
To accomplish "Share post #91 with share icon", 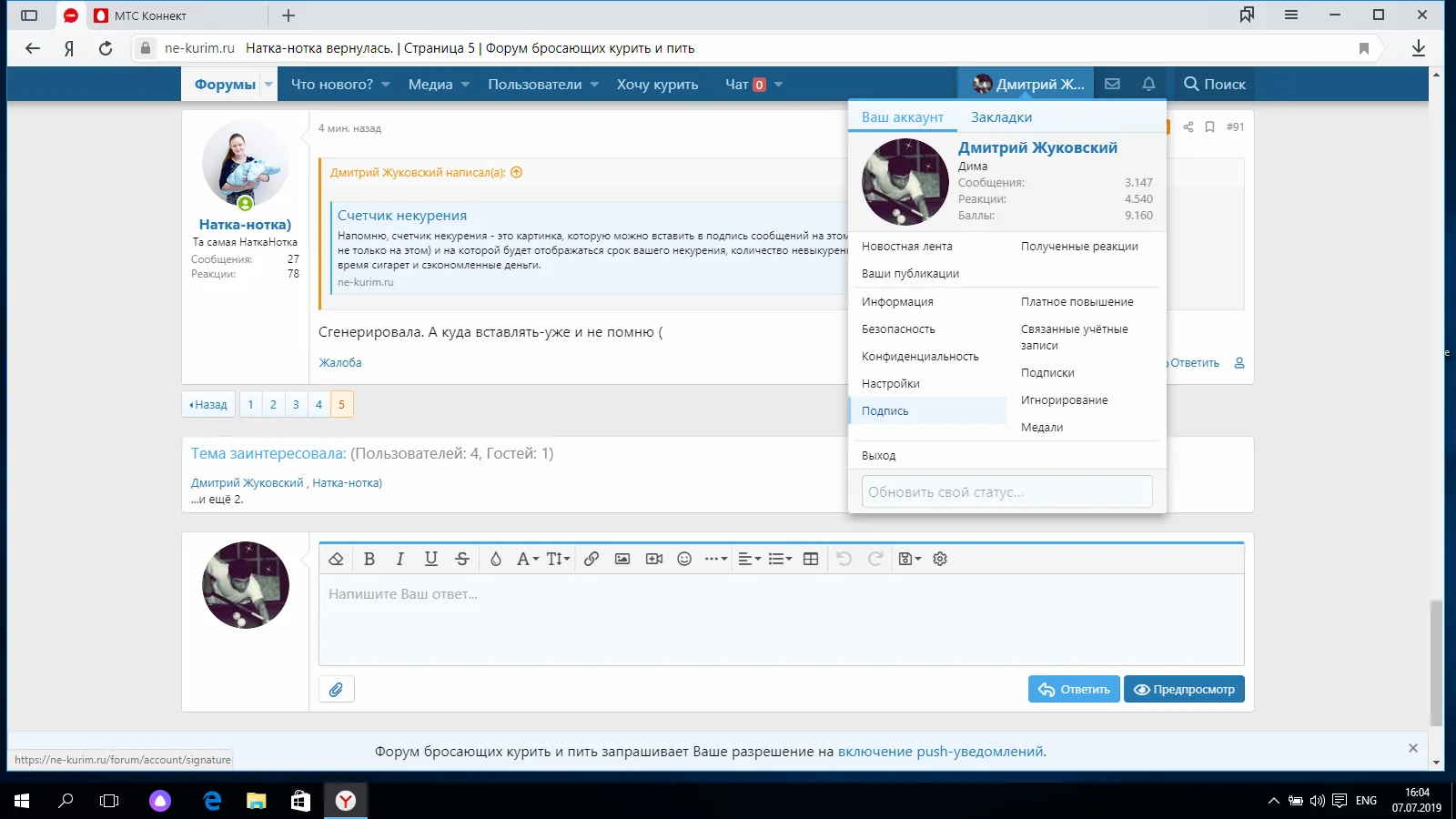I will coord(1188,127).
